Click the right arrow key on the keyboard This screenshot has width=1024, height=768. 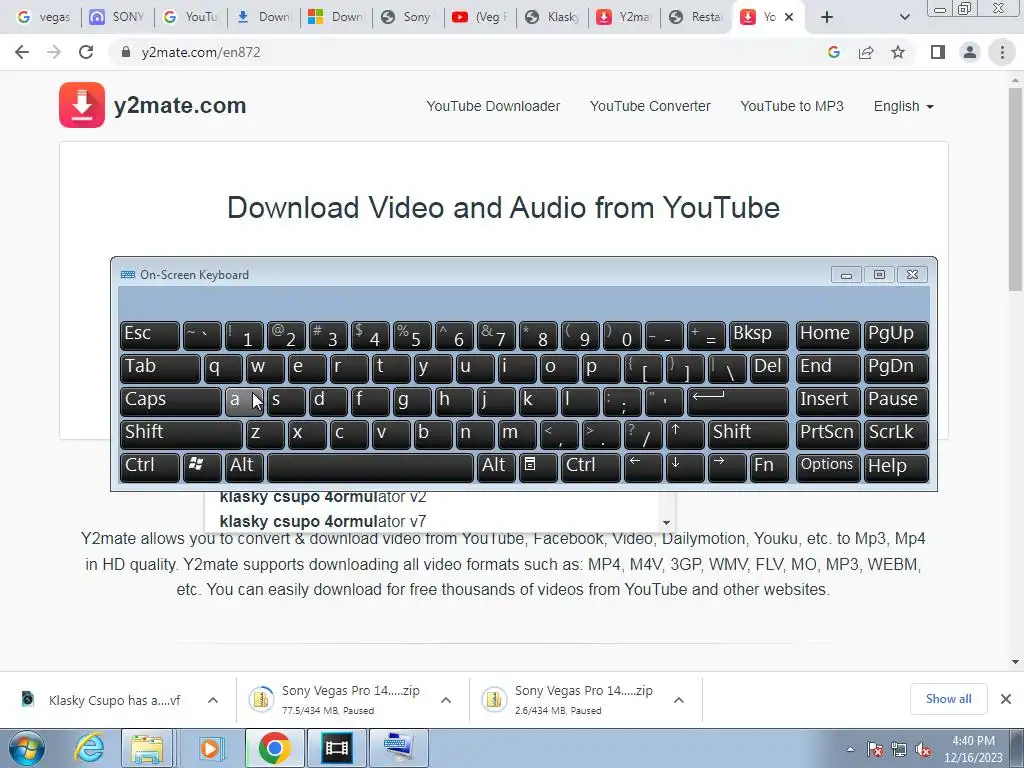(727, 467)
